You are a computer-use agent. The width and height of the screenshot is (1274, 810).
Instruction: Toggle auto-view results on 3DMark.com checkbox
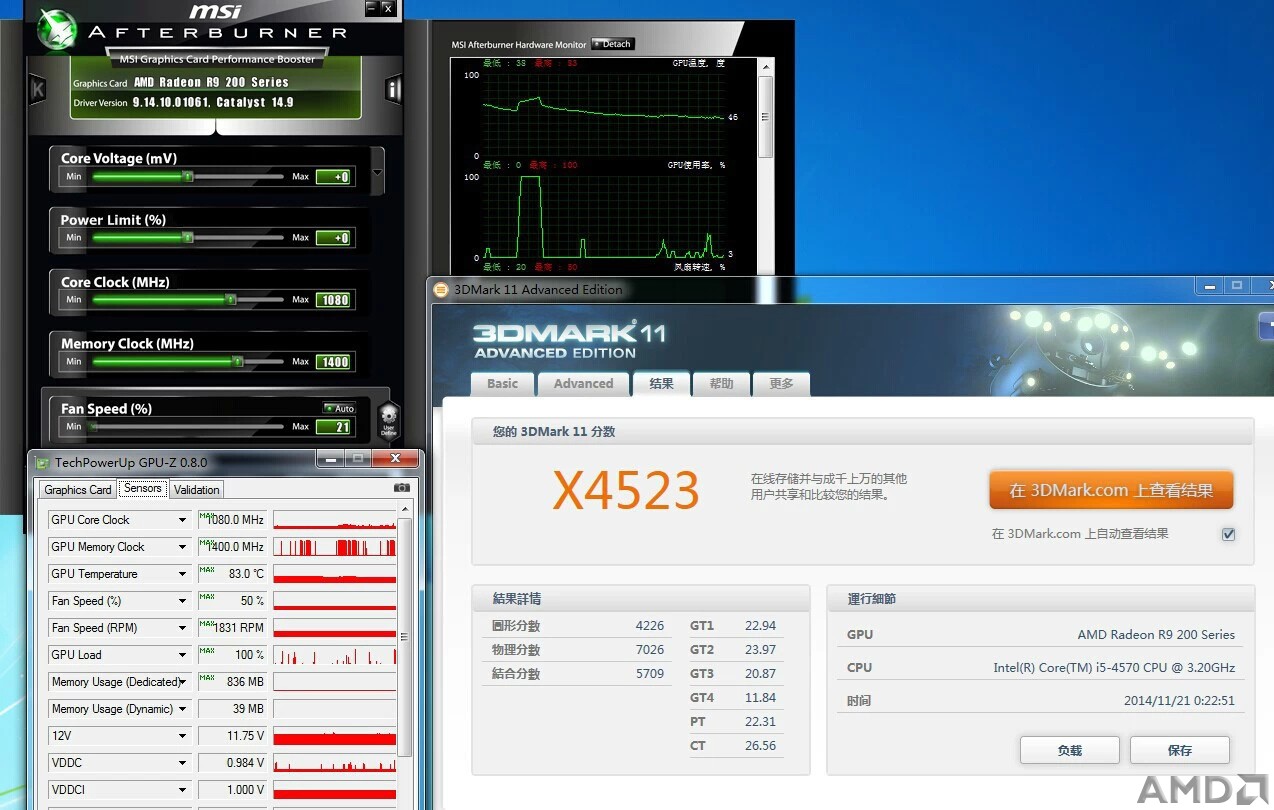tap(1228, 534)
